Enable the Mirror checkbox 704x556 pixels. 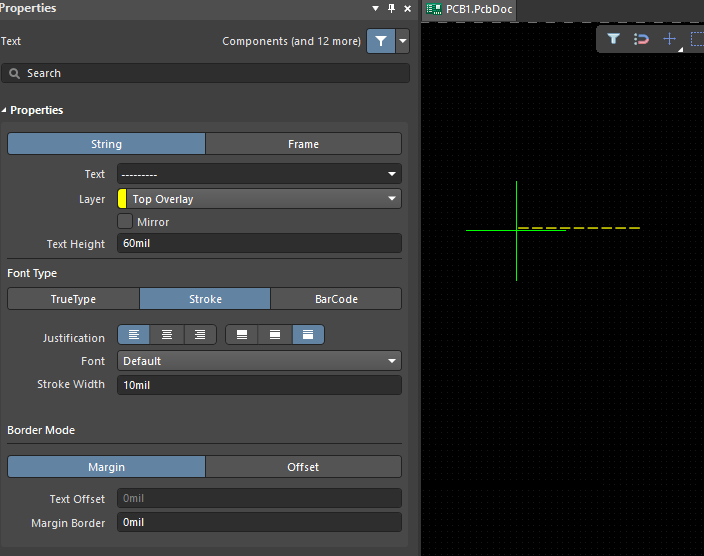125,221
